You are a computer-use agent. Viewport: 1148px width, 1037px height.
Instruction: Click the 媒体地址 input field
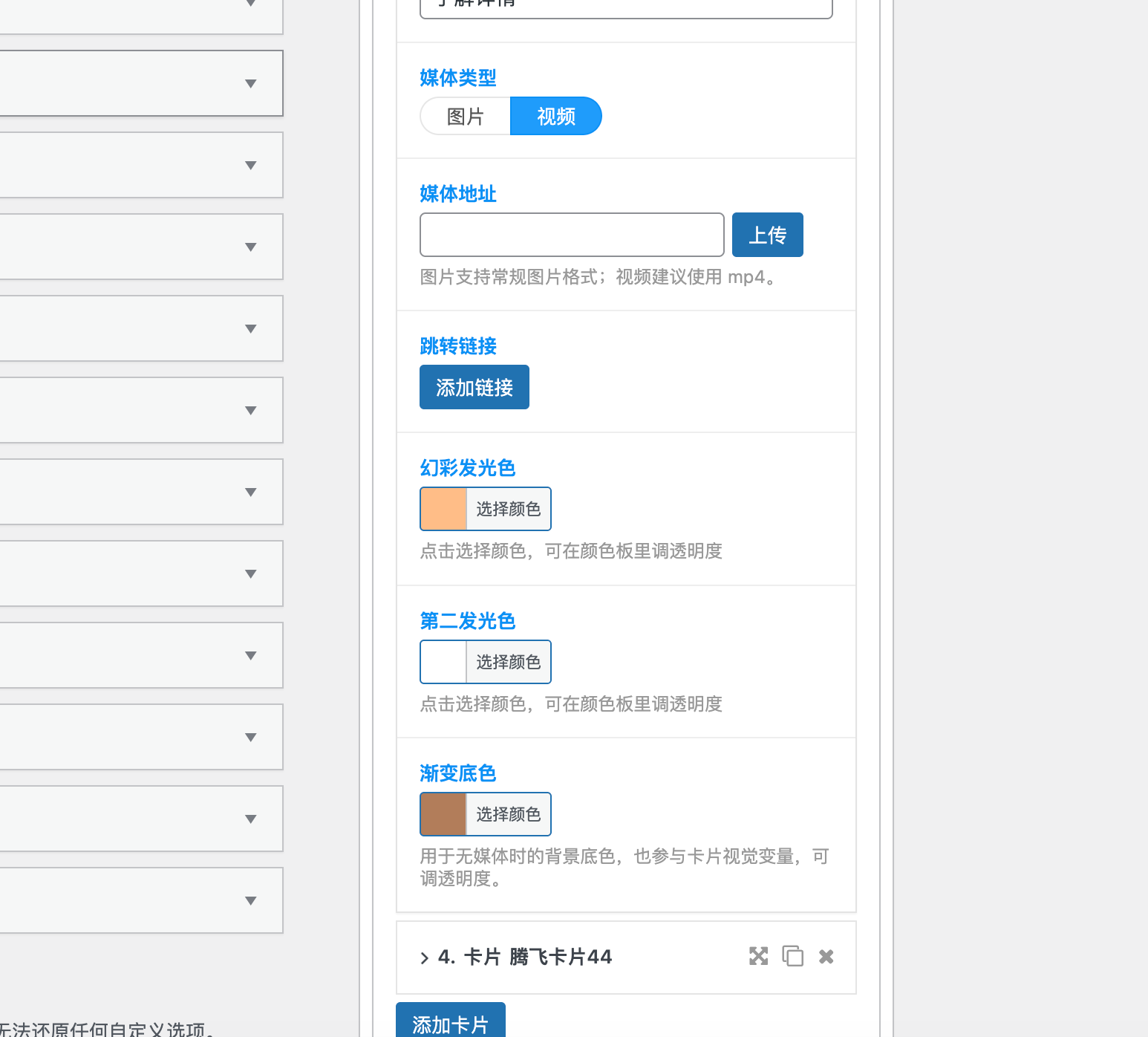pos(572,235)
